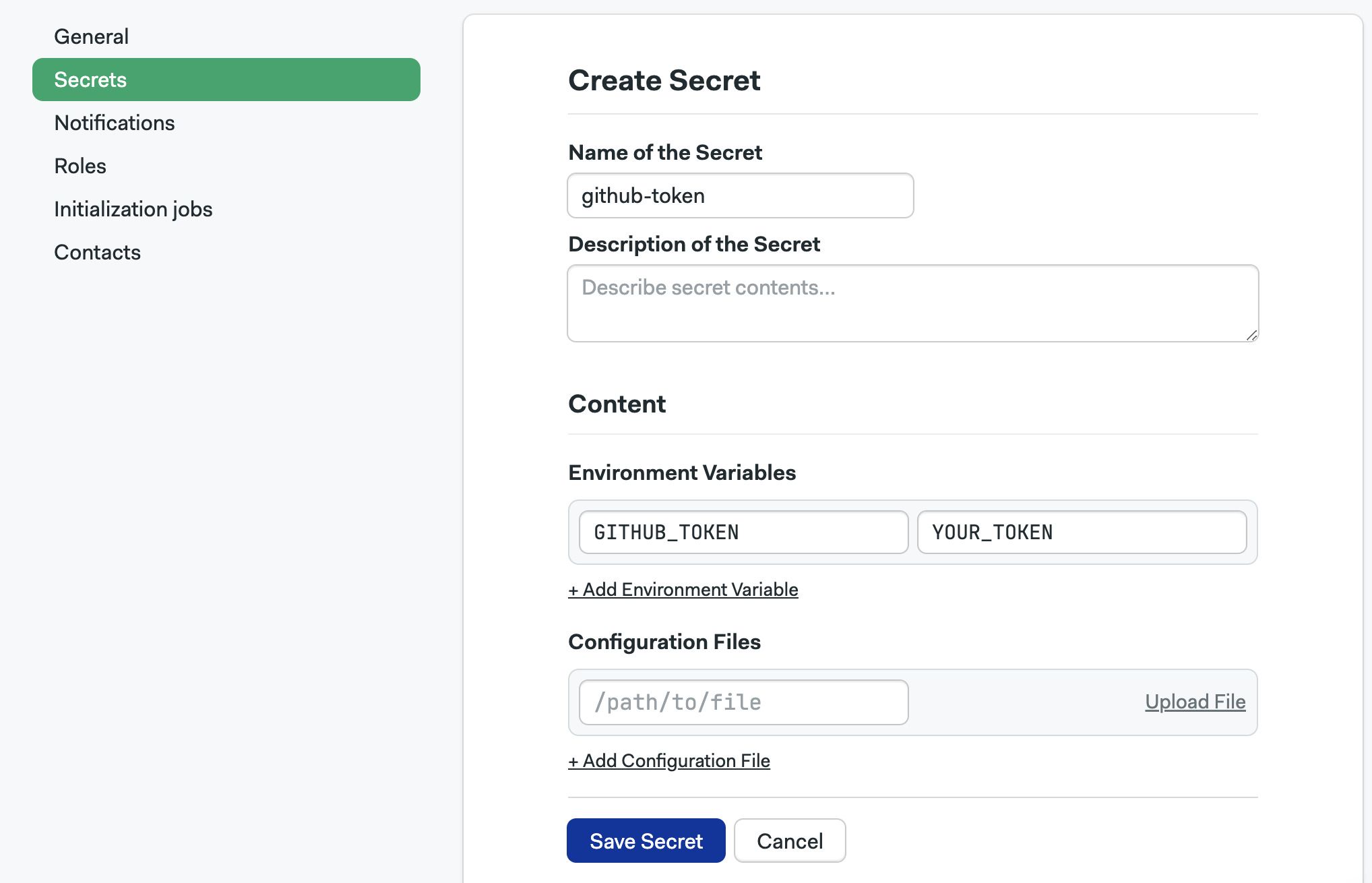Add another environment variable

[x=683, y=590]
